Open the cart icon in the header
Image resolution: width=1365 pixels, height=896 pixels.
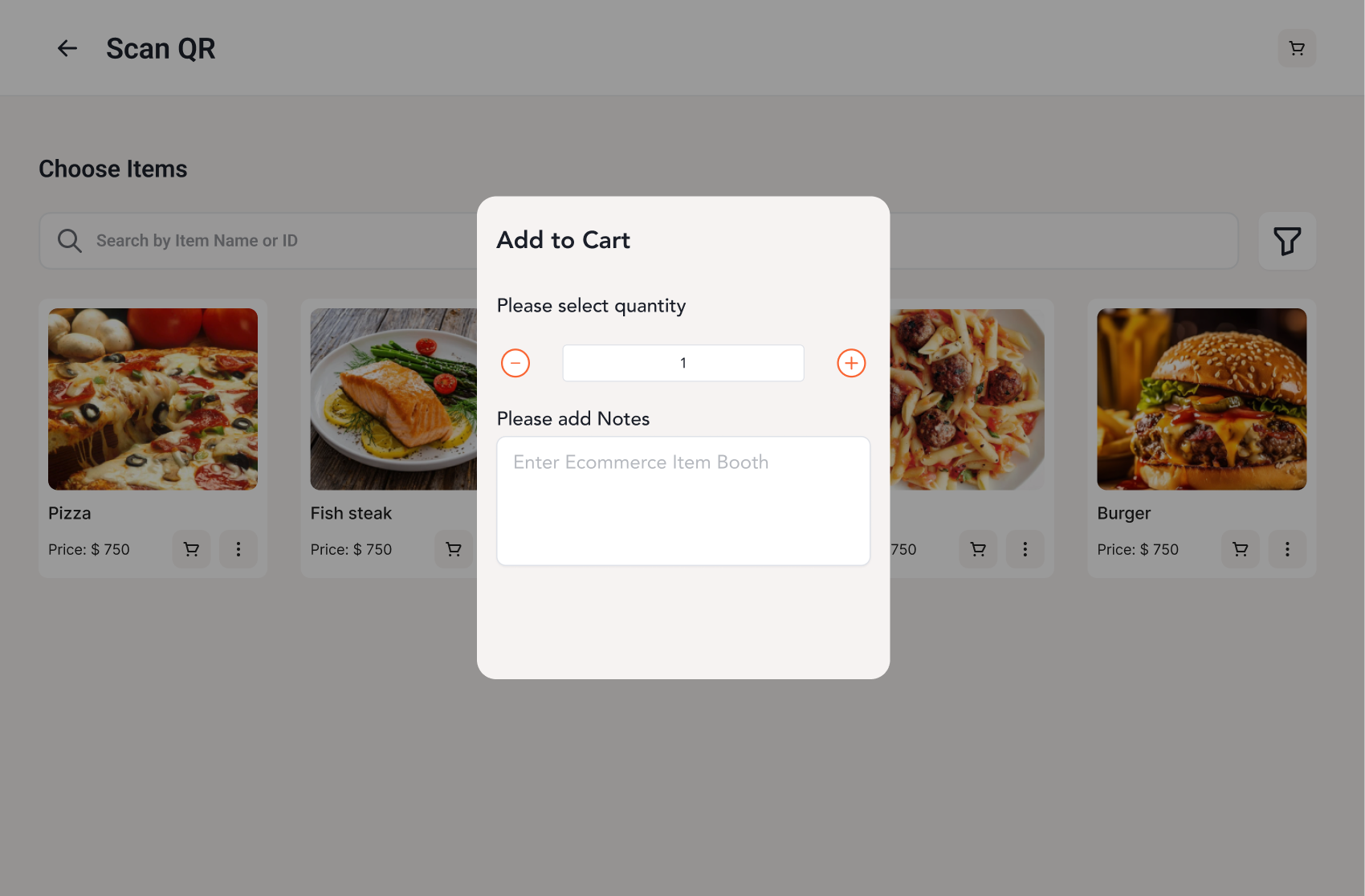pos(1297,48)
